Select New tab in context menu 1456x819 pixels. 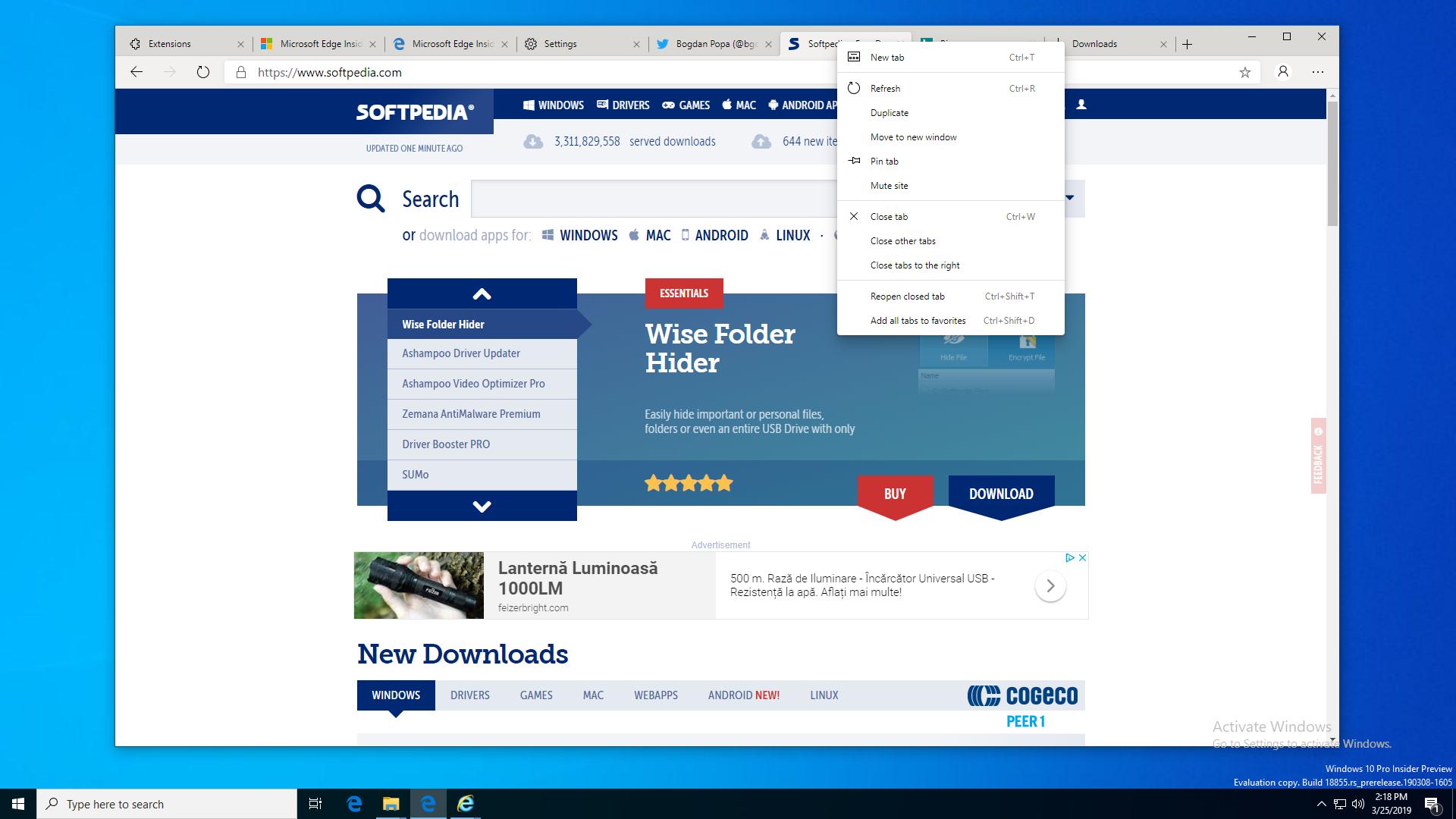[951, 57]
